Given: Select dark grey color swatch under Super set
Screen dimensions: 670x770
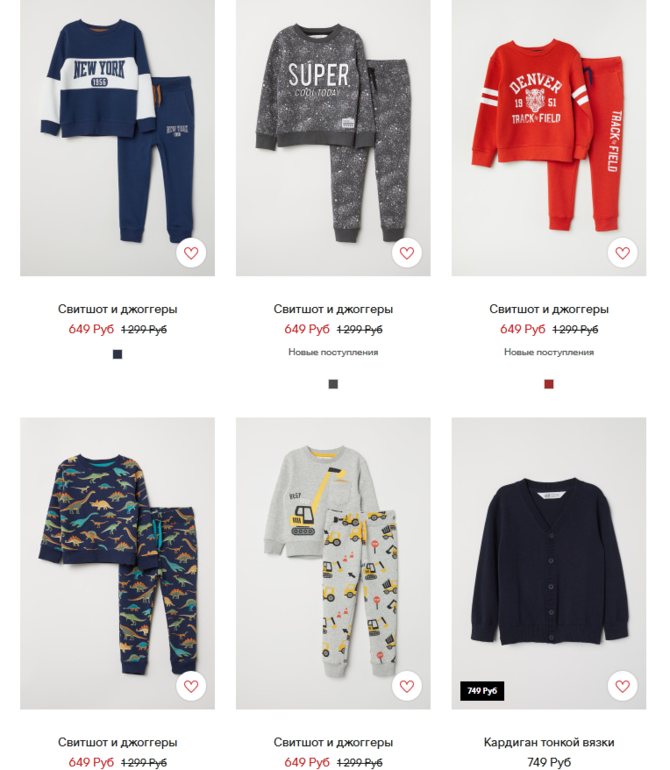Looking at the screenshot, I should (333, 384).
